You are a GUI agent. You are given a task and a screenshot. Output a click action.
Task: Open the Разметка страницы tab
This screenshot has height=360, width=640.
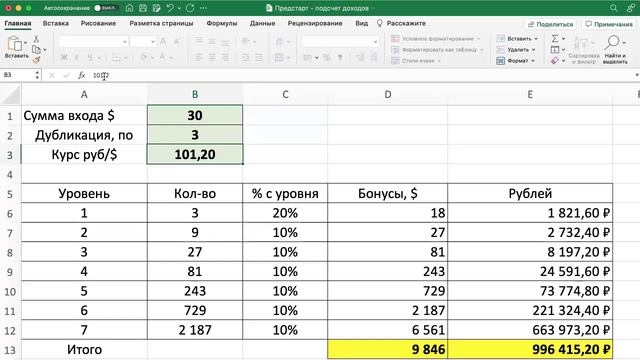click(x=161, y=23)
